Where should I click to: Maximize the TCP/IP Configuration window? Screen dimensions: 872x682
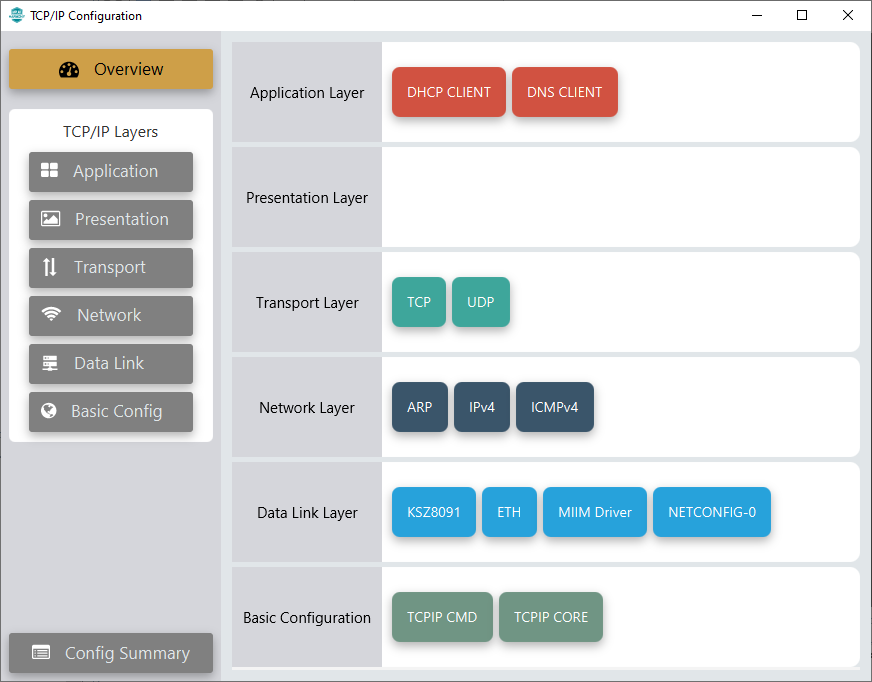pos(802,15)
